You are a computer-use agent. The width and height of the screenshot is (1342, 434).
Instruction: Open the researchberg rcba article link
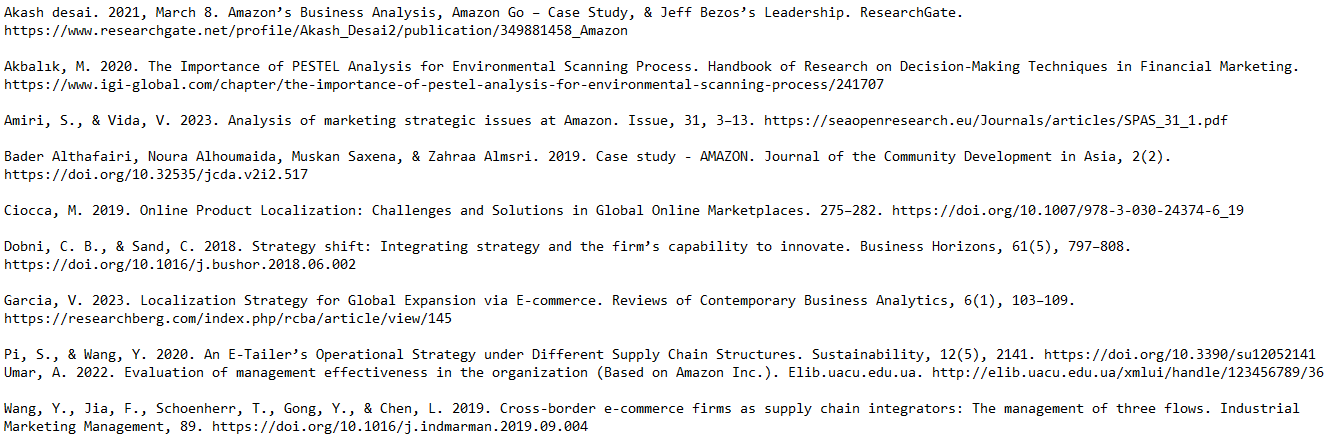[228, 319]
